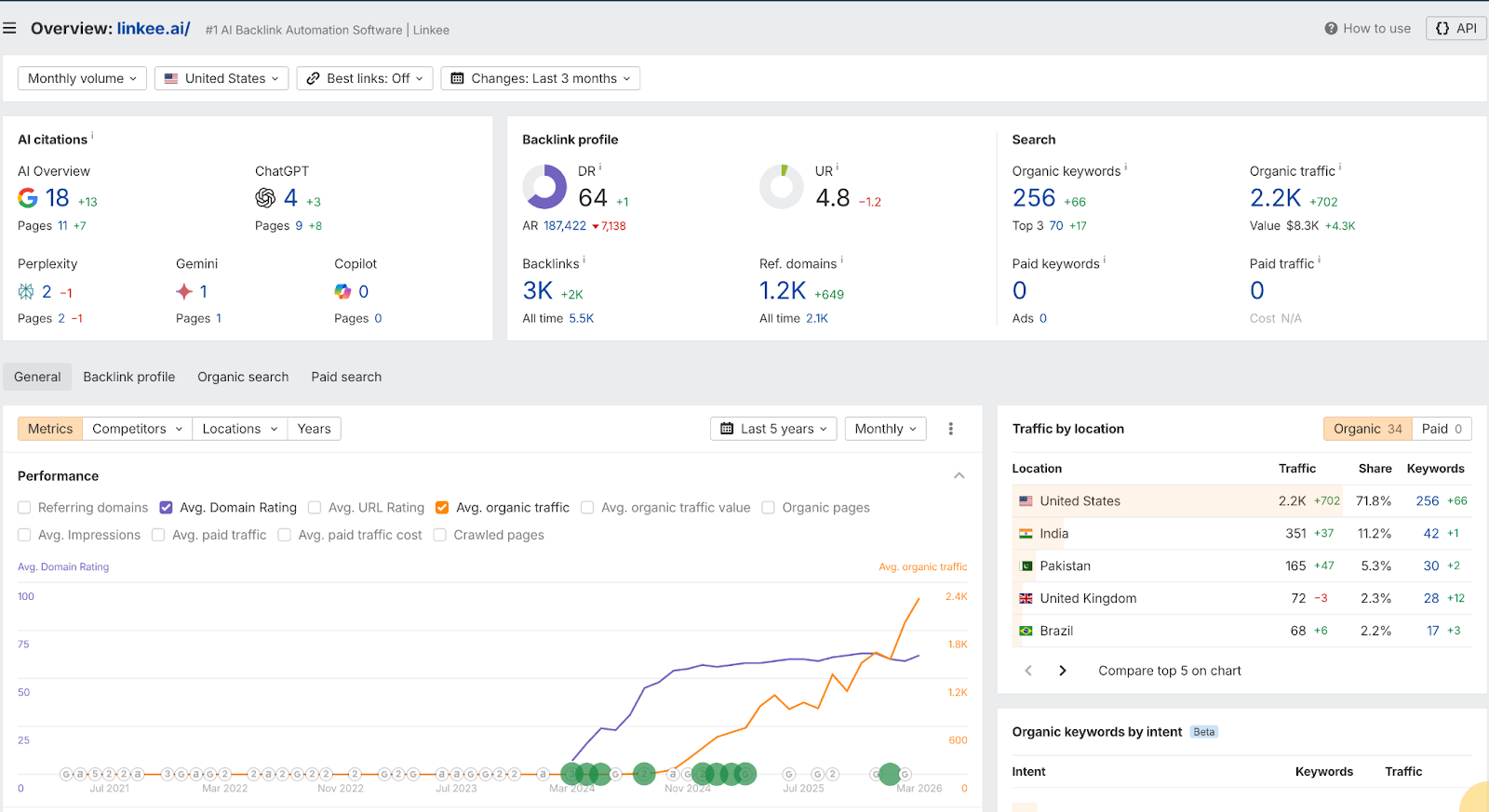The height and width of the screenshot is (812, 1489).
Task: Open the three-dot chart options menu
Action: click(950, 429)
